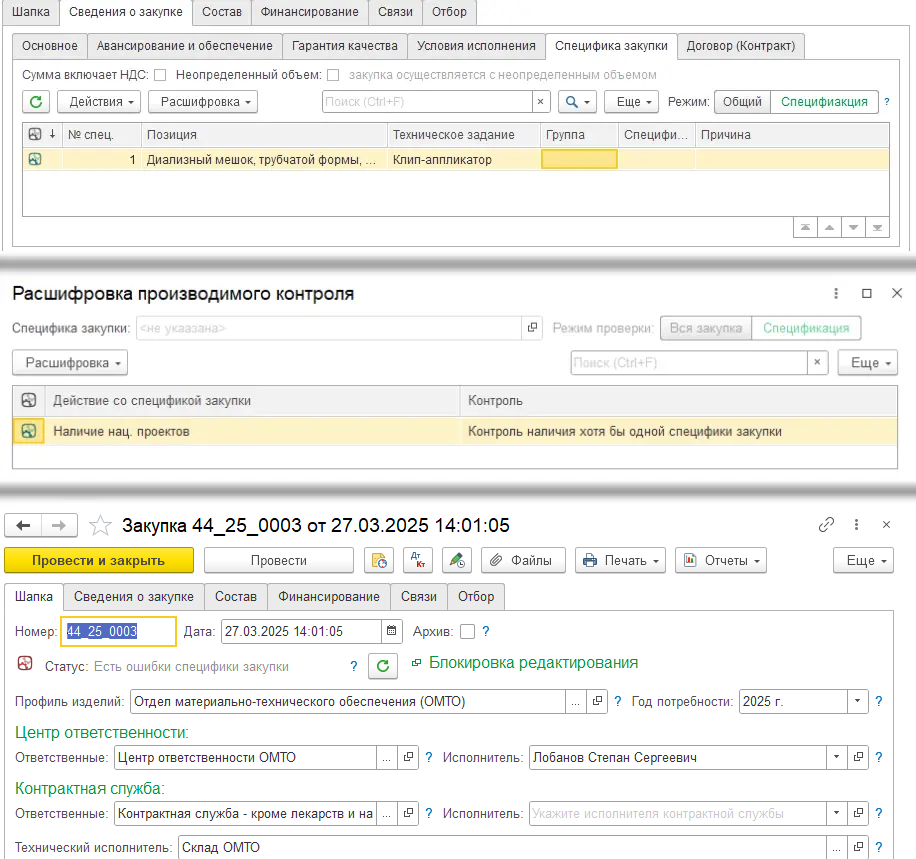This screenshot has height=859, width=916.
Task: Set Режим проверки to Вся закупка
Action: coord(706,328)
